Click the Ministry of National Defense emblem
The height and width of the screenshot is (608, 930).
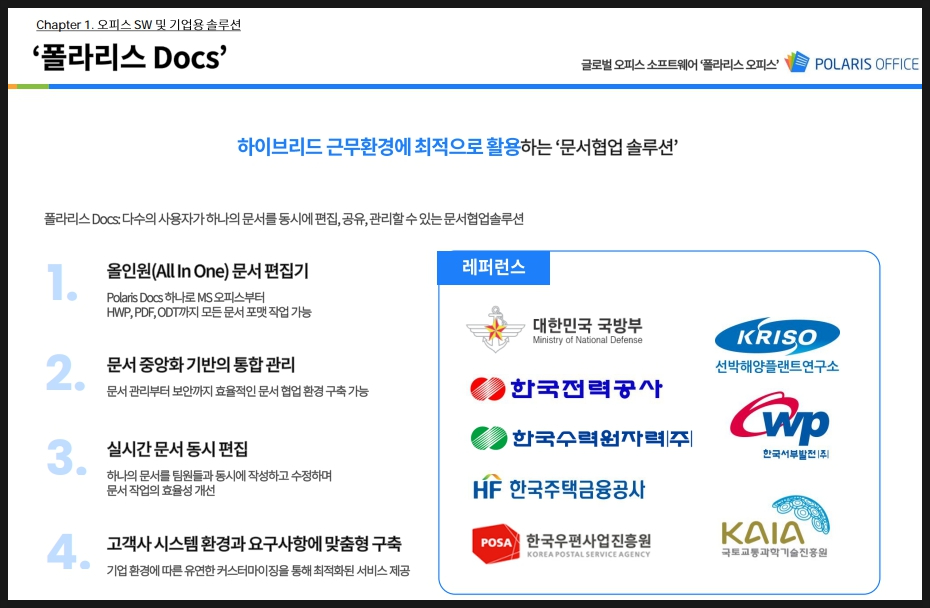pyautogui.click(x=495, y=329)
